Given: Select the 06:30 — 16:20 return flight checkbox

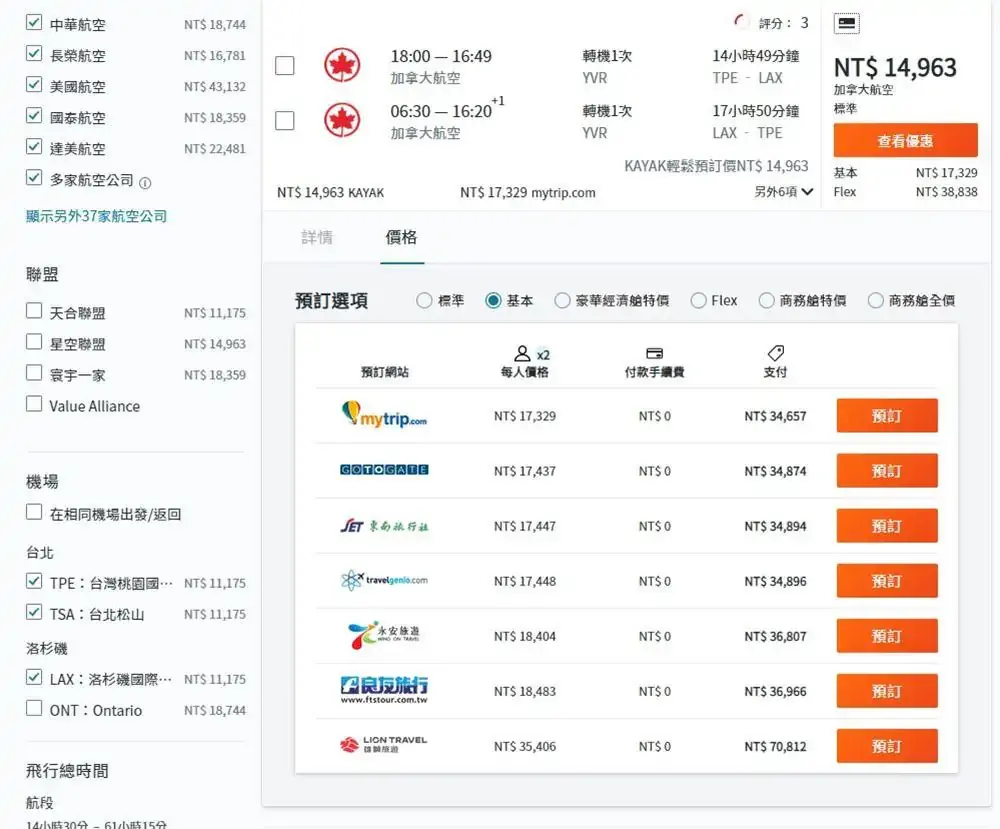Looking at the screenshot, I should pyautogui.click(x=284, y=121).
